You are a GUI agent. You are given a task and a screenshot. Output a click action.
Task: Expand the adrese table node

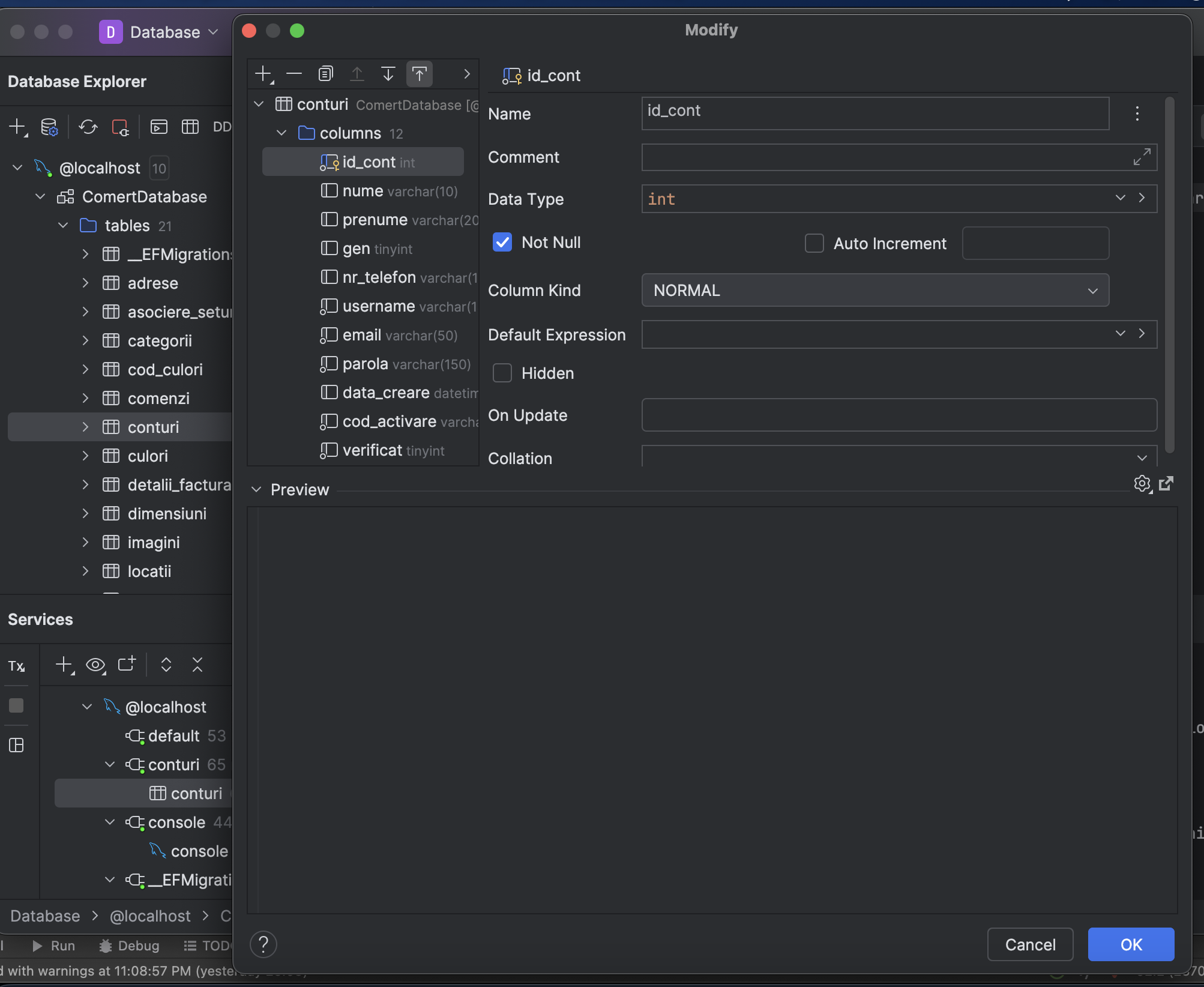[x=85, y=283]
